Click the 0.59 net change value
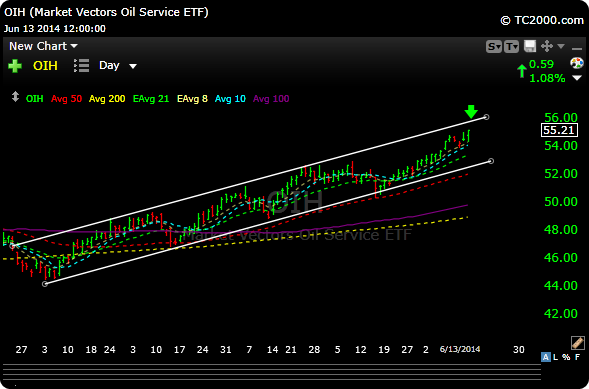 541,64
